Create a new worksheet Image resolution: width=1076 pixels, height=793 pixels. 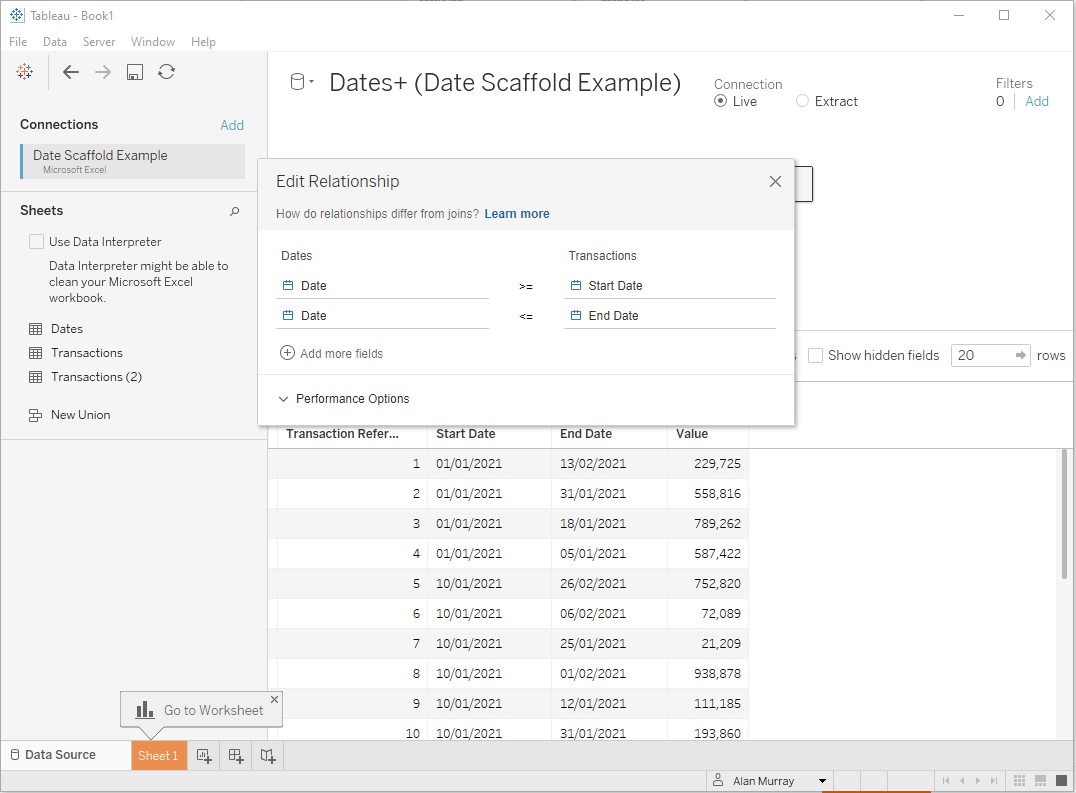[204, 755]
